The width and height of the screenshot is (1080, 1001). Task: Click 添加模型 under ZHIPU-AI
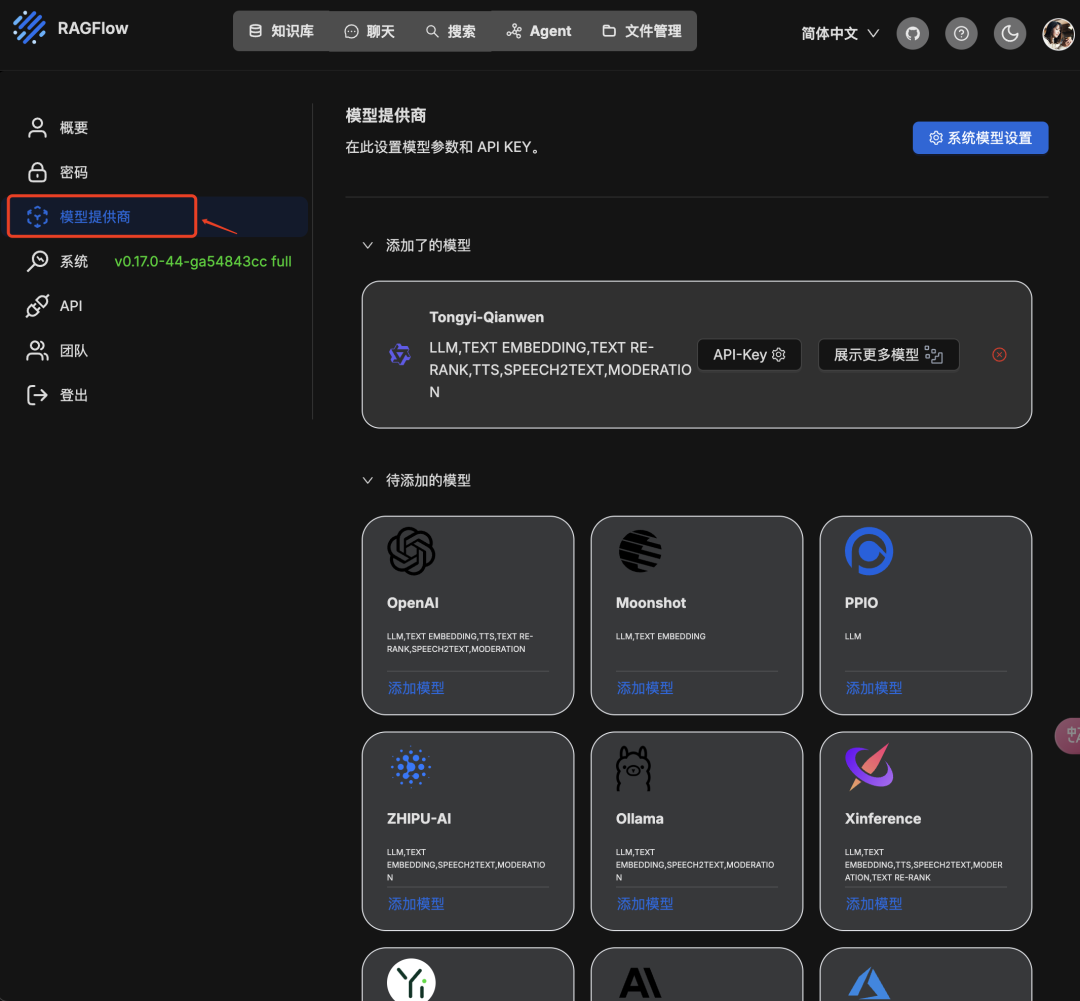point(416,904)
